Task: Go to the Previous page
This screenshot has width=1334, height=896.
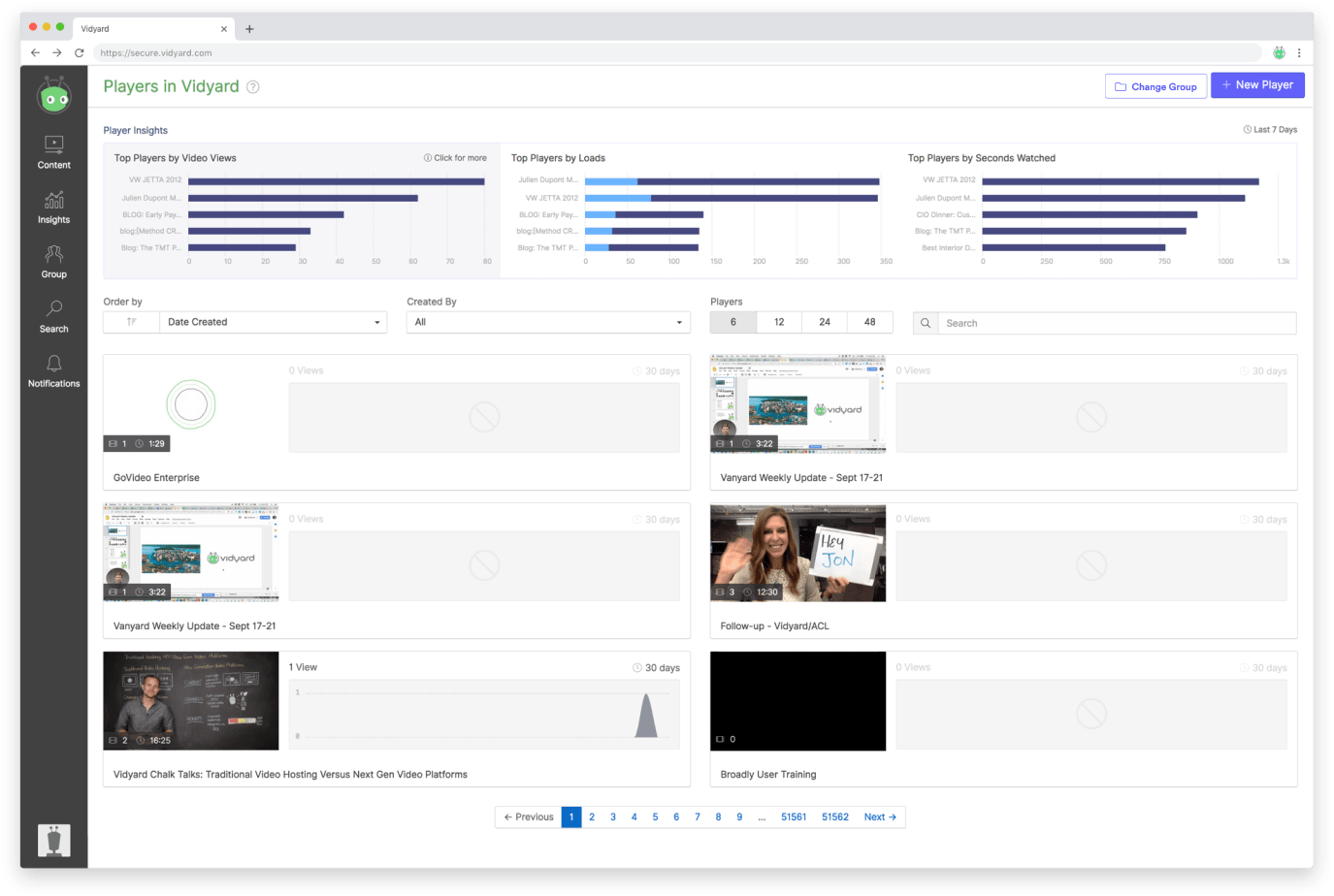Action: pos(529,817)
